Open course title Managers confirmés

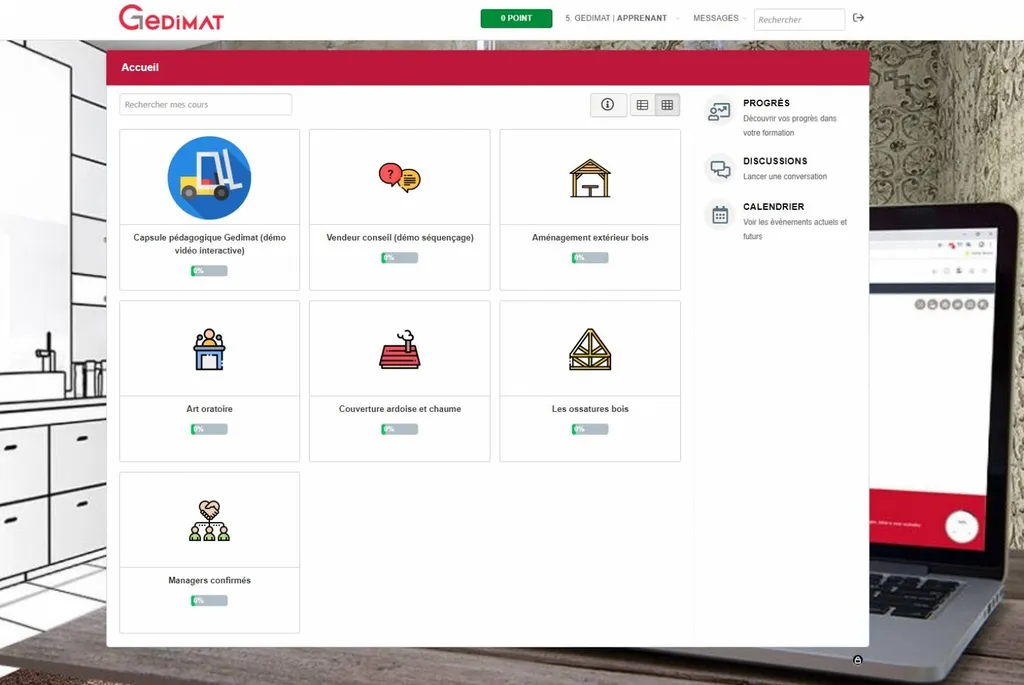pyautogui.click(x=209, y=581)
